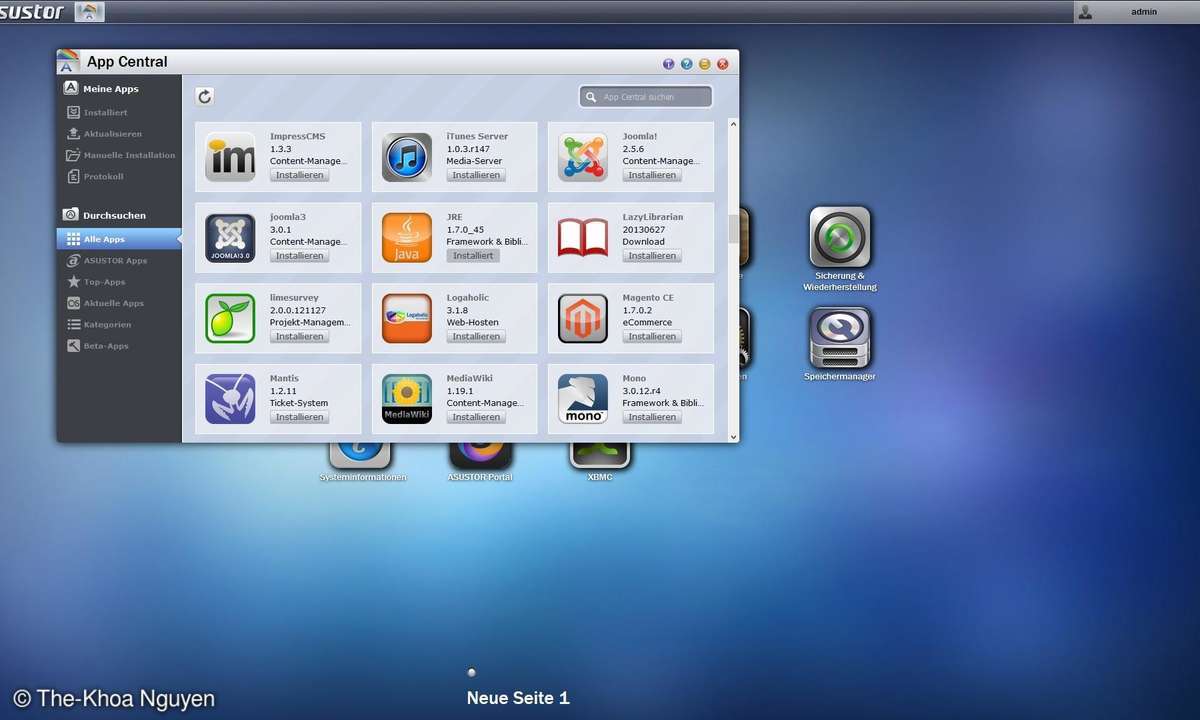Select the Joomla! app icon
The width and height of the screenshot is (1200, 720).
[x=583, y=157]
